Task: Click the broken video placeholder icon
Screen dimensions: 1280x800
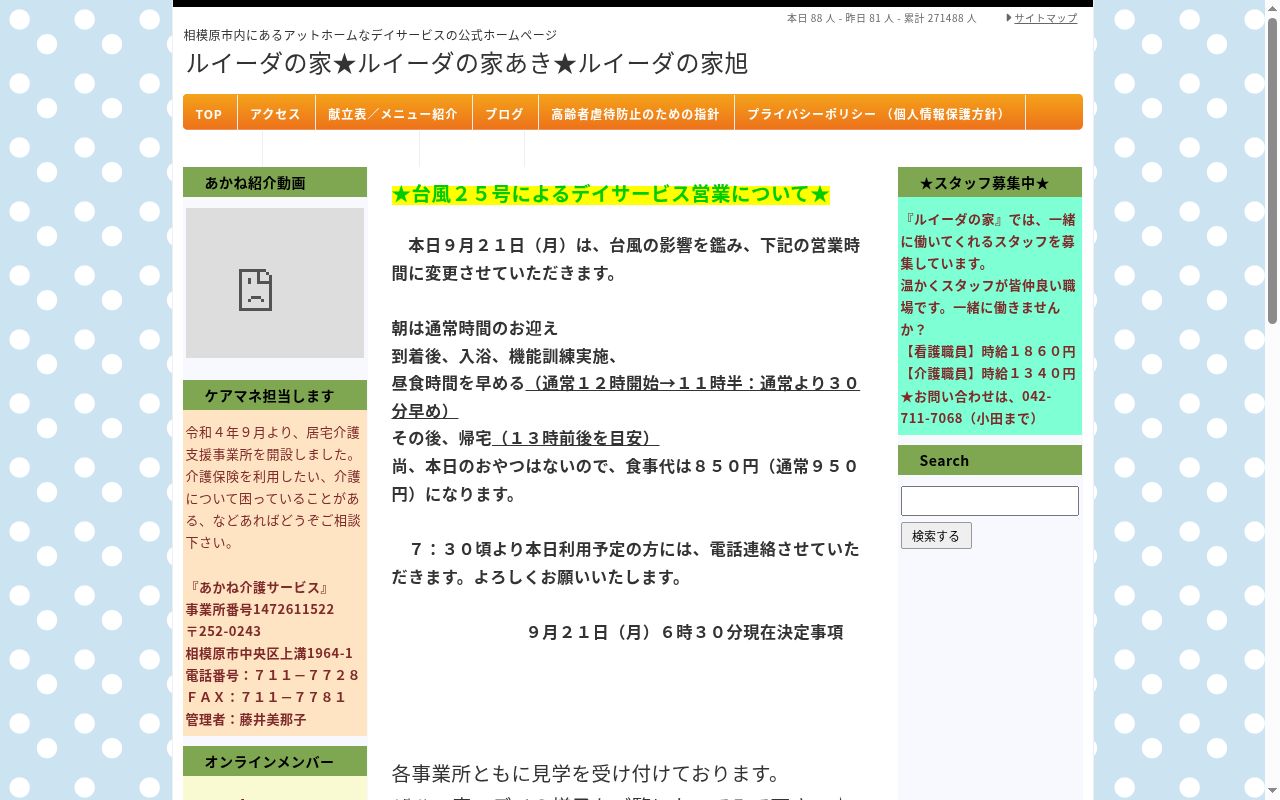Action: 256,290
